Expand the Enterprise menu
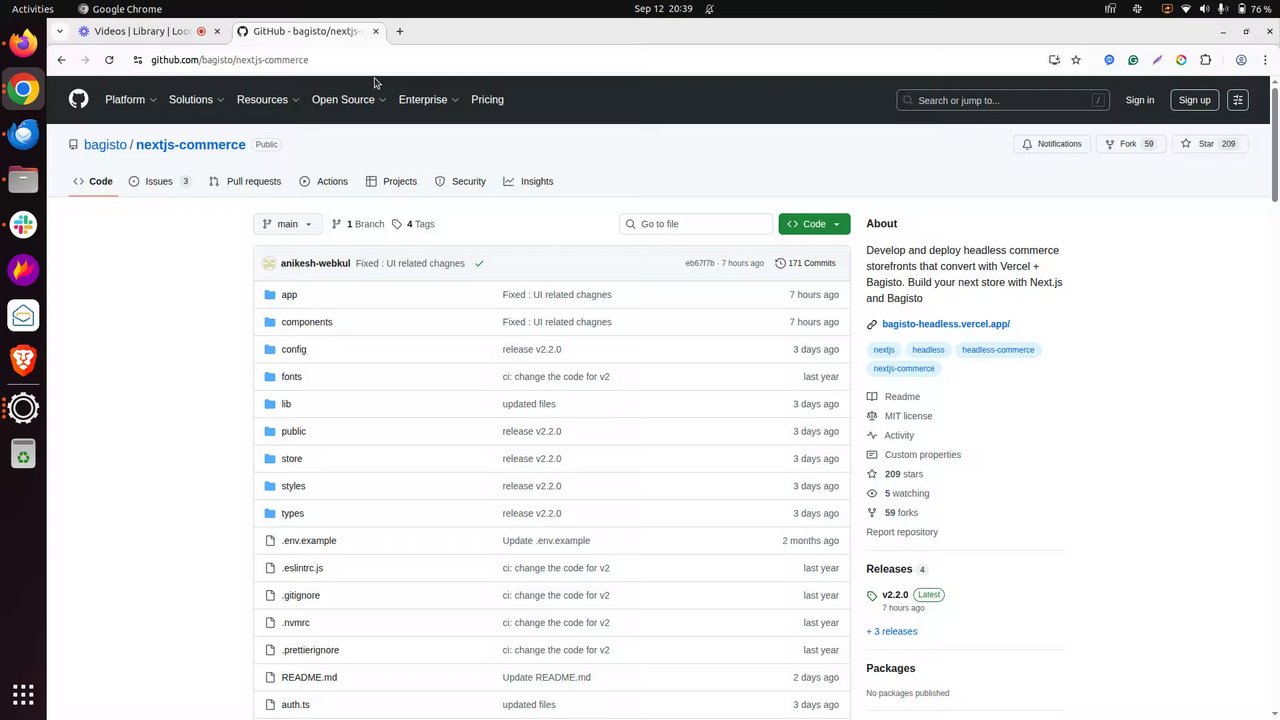 tap(428, 100)
